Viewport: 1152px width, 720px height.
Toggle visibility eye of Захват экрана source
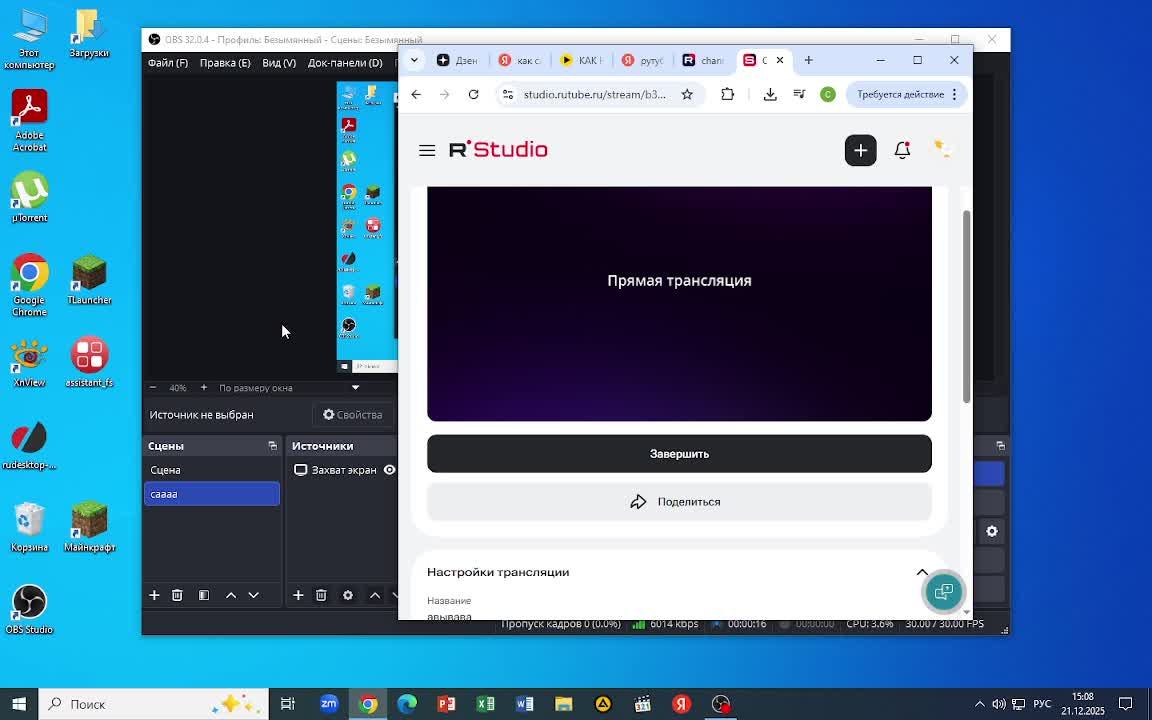389,470
